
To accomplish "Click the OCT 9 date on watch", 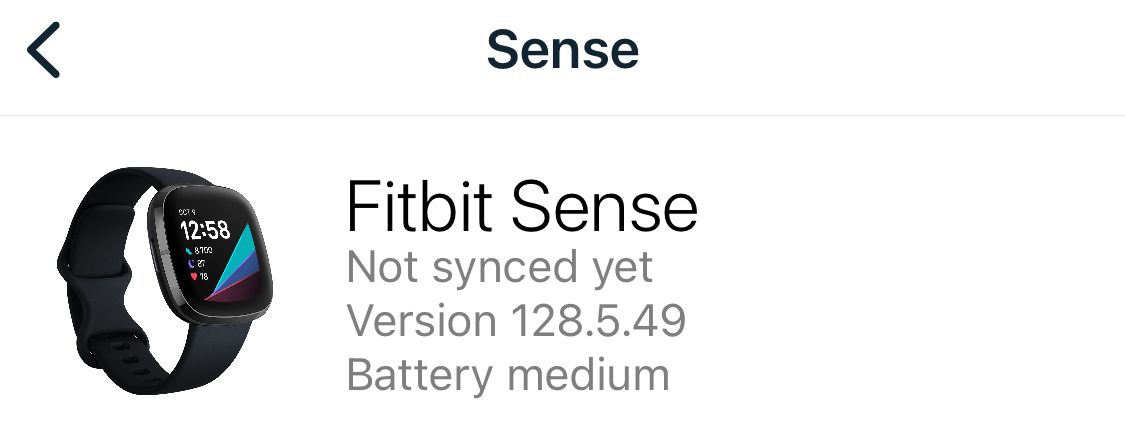I will (x=187, y=212).
